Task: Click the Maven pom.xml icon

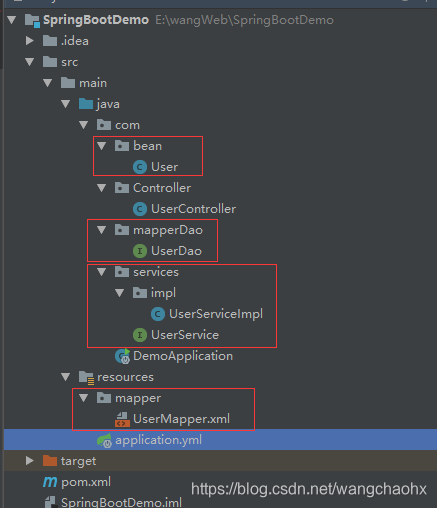Action: coord(50,482)
